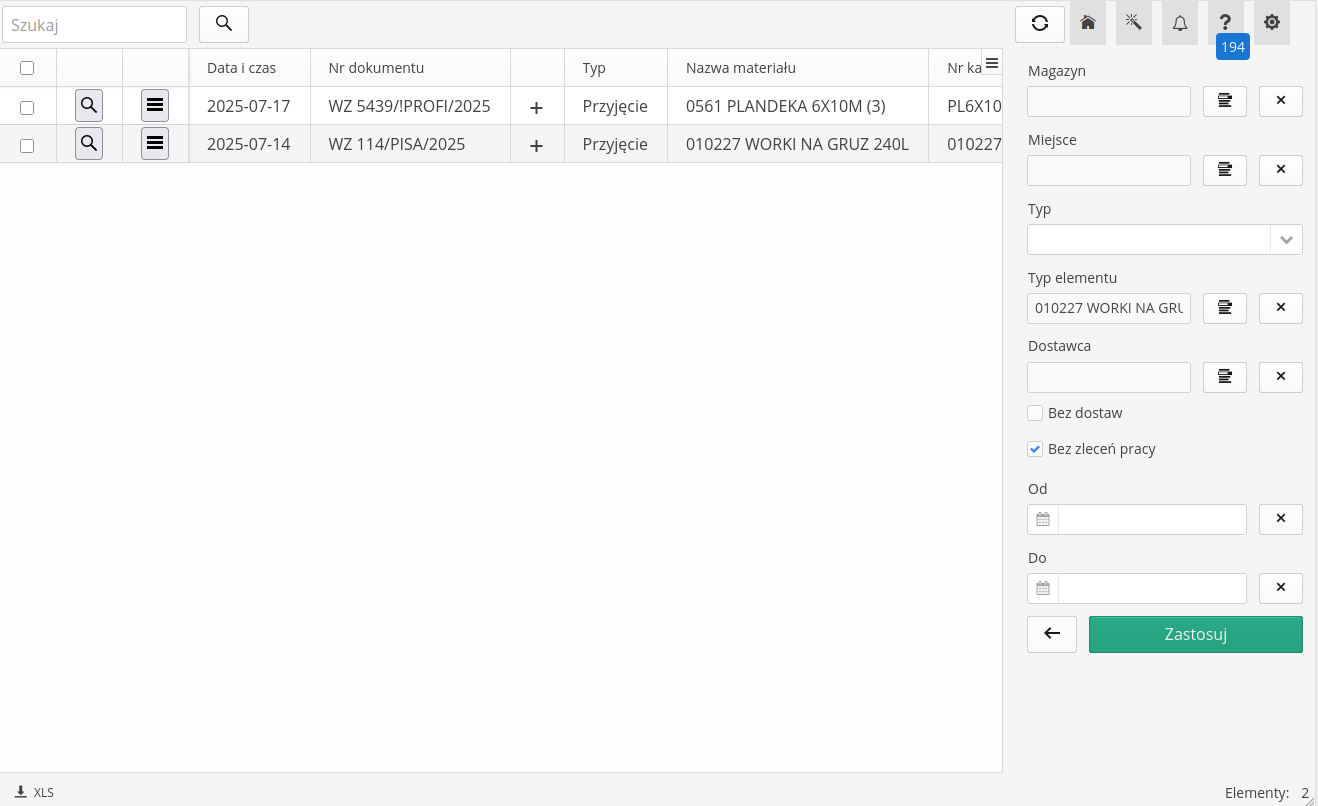This screenshot has width=1318, height=806.
Task: Open row menu for WZ 5439/!PROFI/2025
Action: (x=155, y=106)
